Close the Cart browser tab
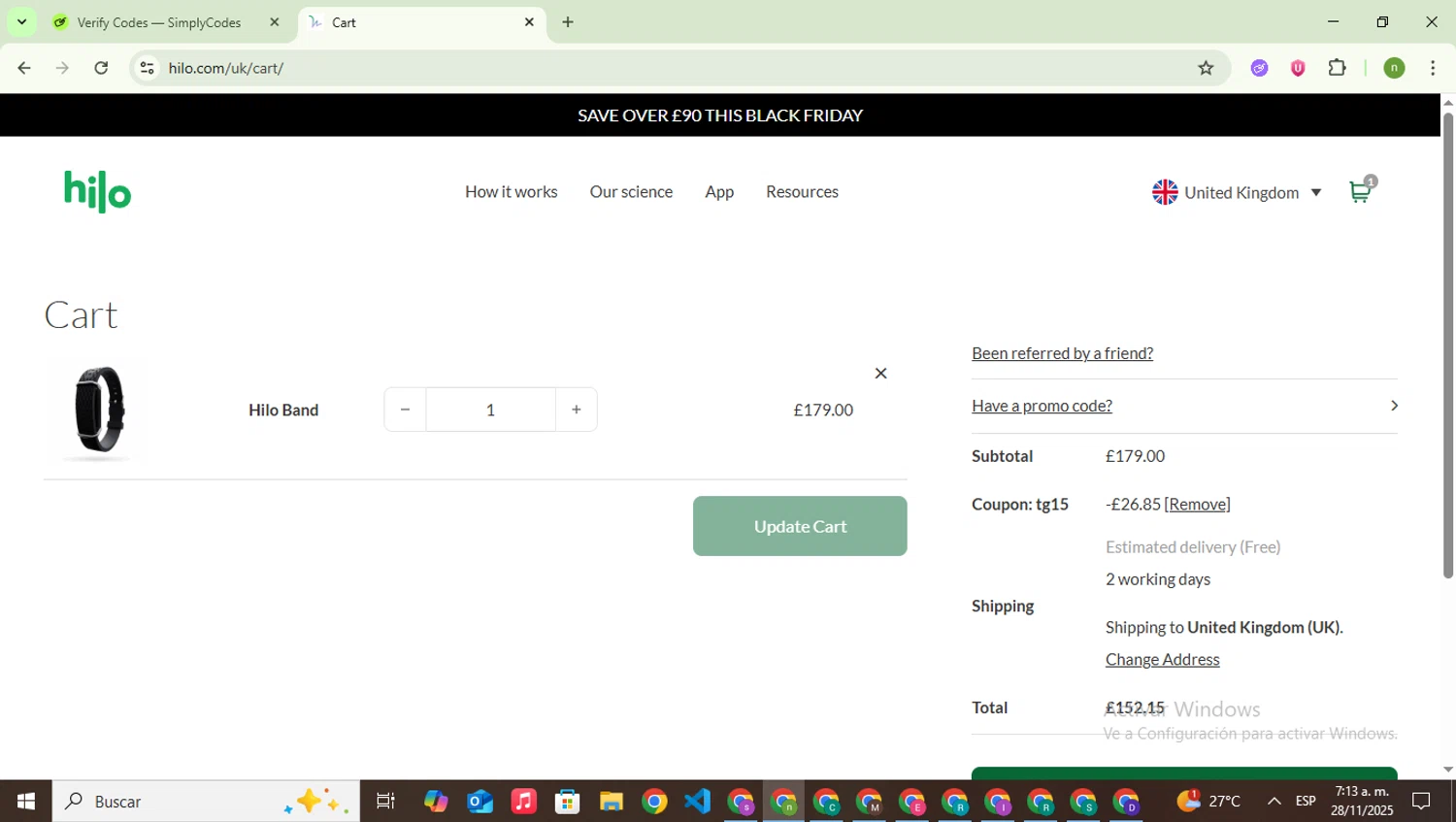 click(529, 22)
